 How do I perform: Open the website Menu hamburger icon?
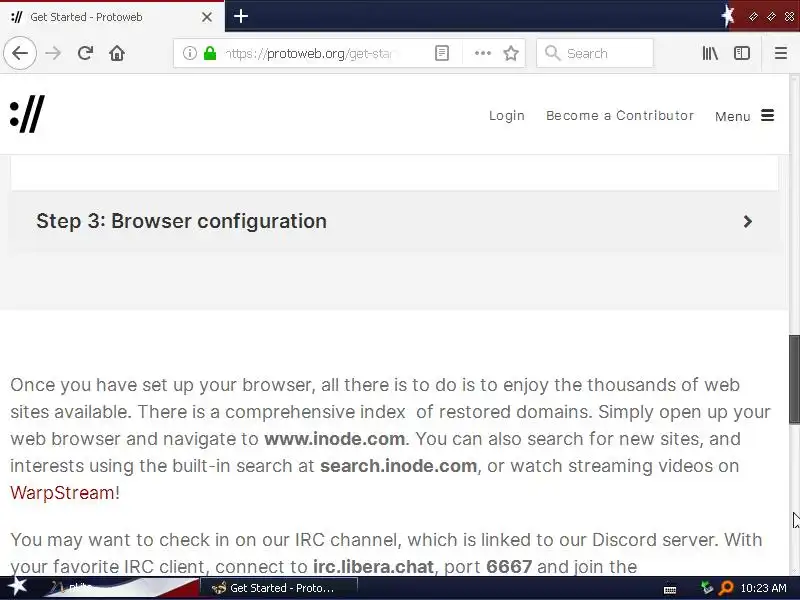pyautogui.click(x=767, y=115)
